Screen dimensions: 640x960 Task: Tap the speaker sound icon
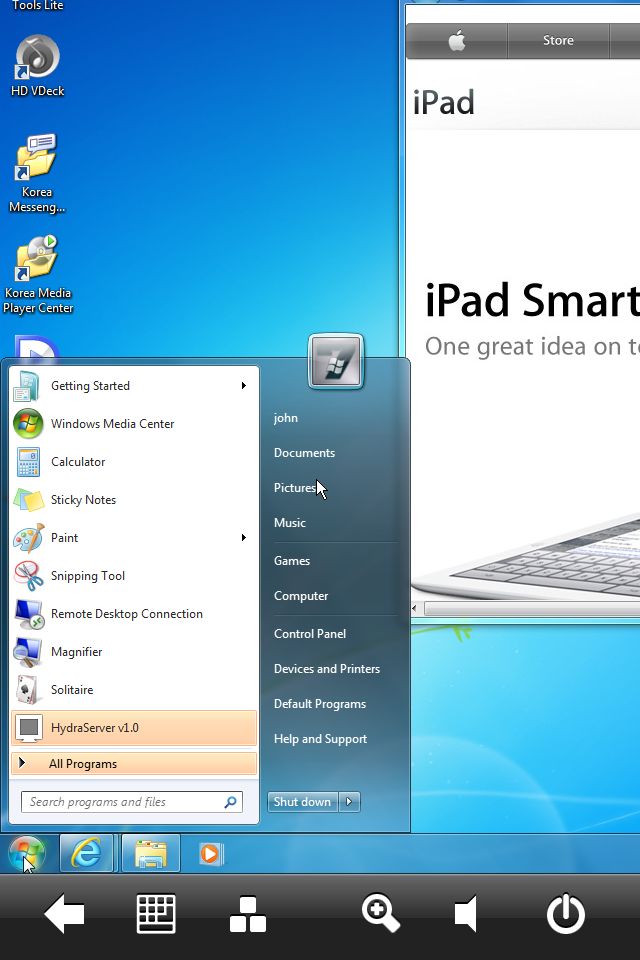coord(465,914)
